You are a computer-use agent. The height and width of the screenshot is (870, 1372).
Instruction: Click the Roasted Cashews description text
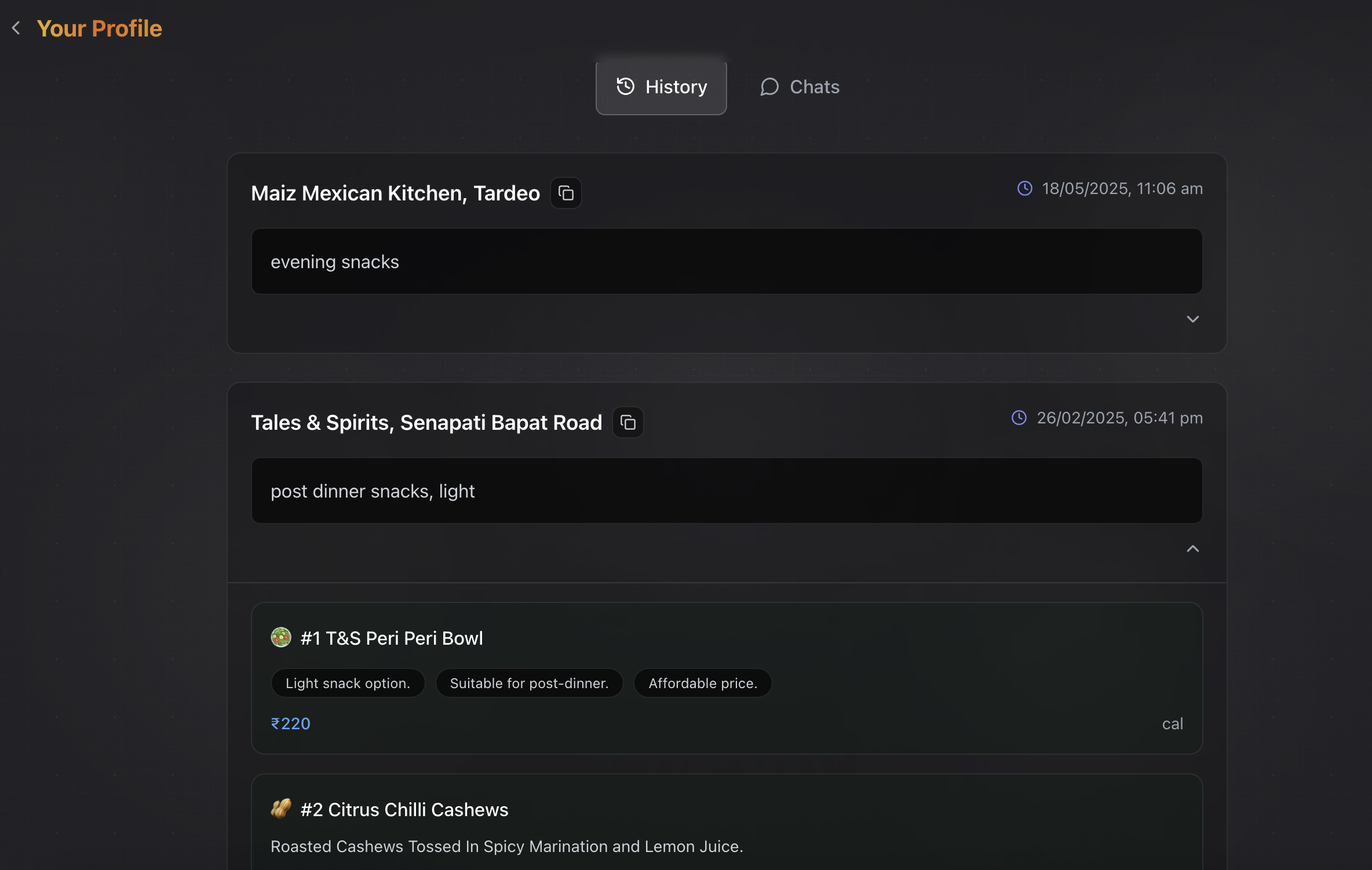(506, 847)
